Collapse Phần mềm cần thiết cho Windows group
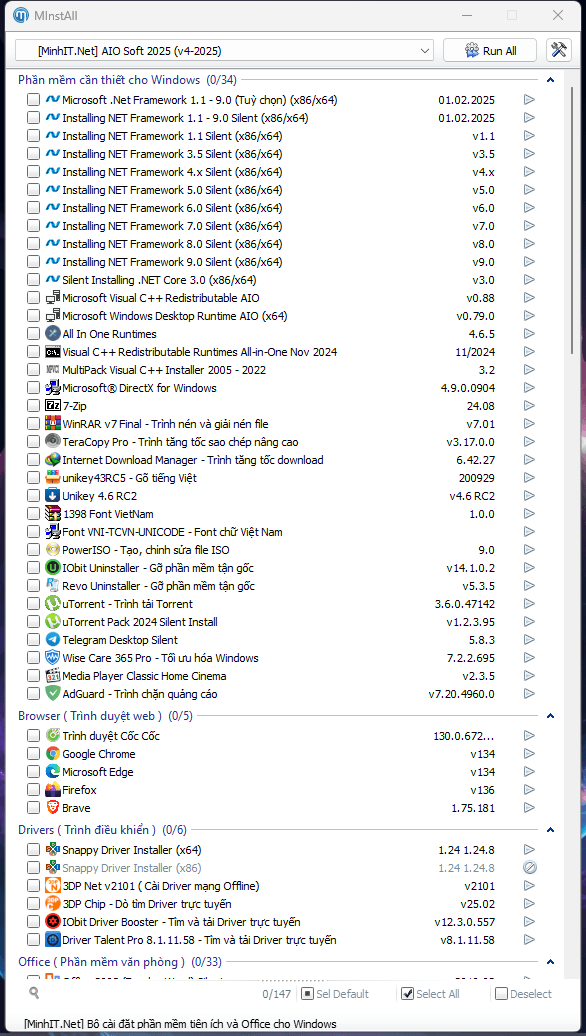Image resolution: width=586 pixels, height=1036 pixels. [550, 81]
